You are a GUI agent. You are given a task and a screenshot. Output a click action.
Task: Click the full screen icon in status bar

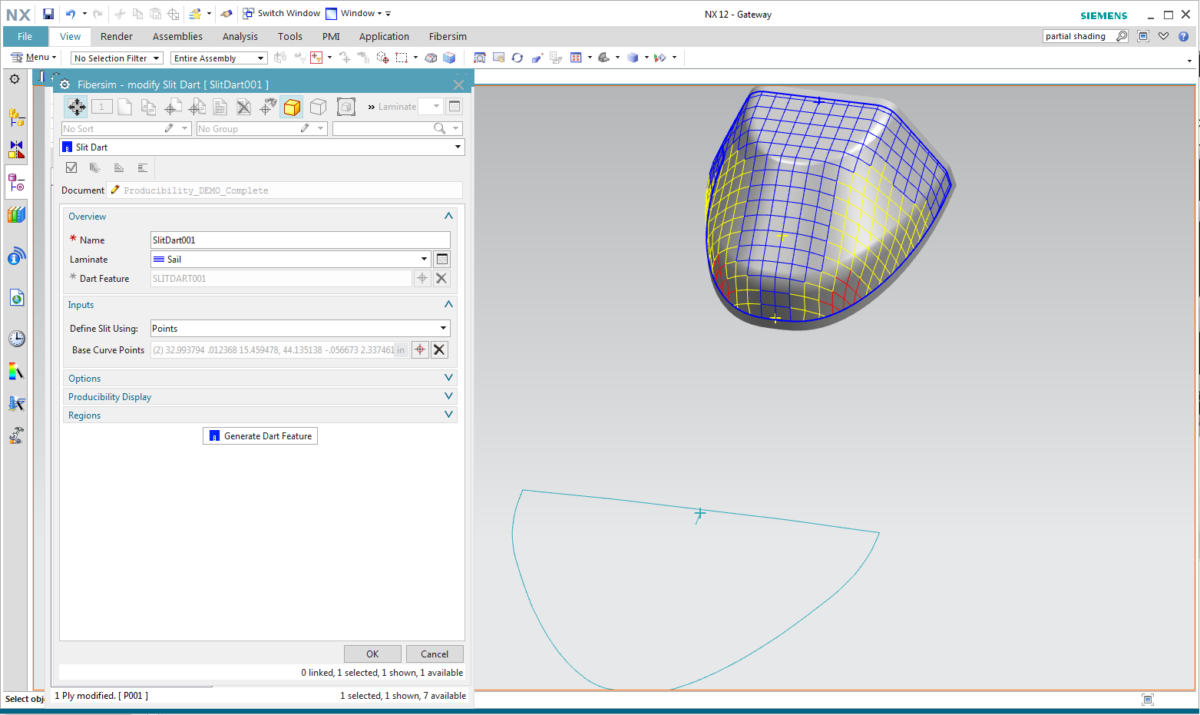pos(1148,699)
